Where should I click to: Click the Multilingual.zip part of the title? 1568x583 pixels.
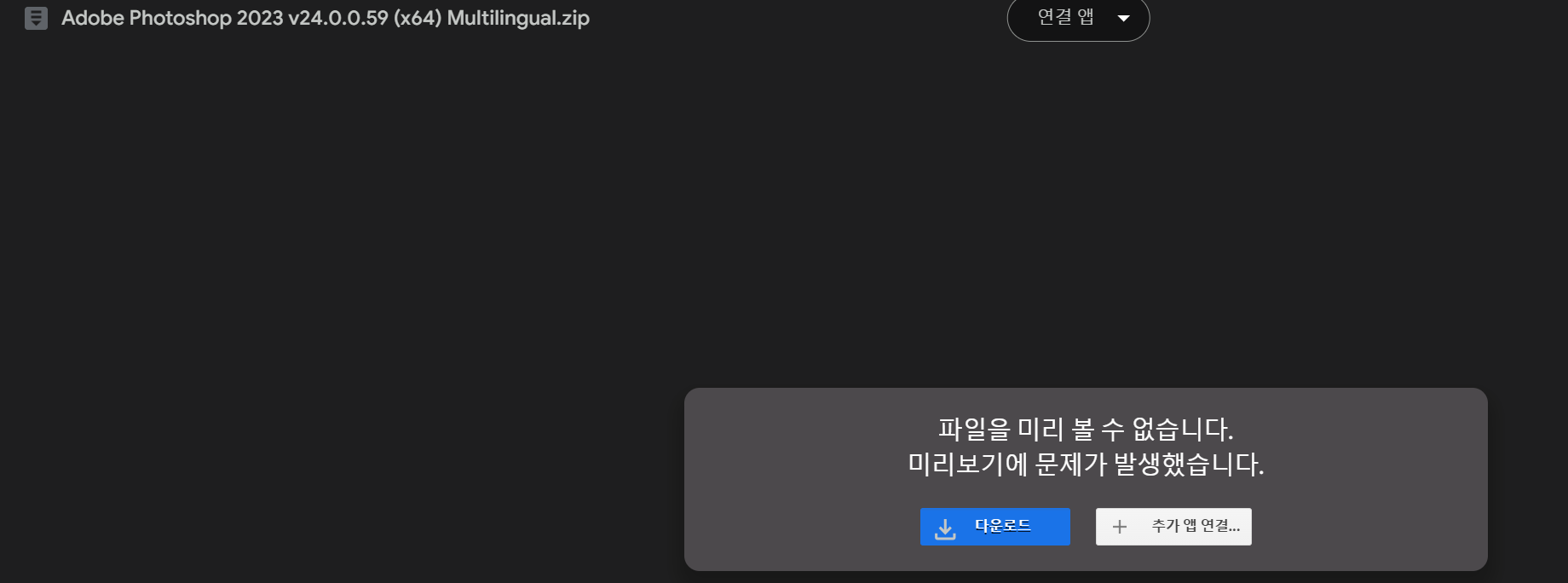(x=518, y=18)
